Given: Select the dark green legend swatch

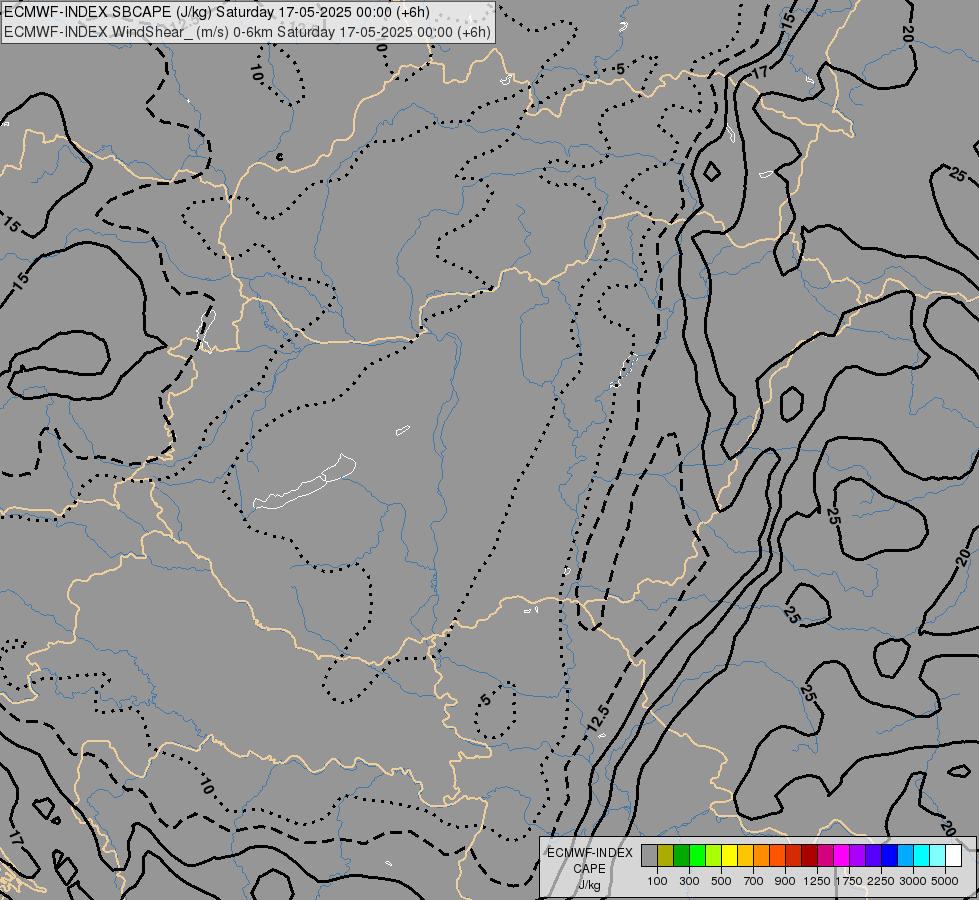Looking at the screenshot, I should [681, 856].
